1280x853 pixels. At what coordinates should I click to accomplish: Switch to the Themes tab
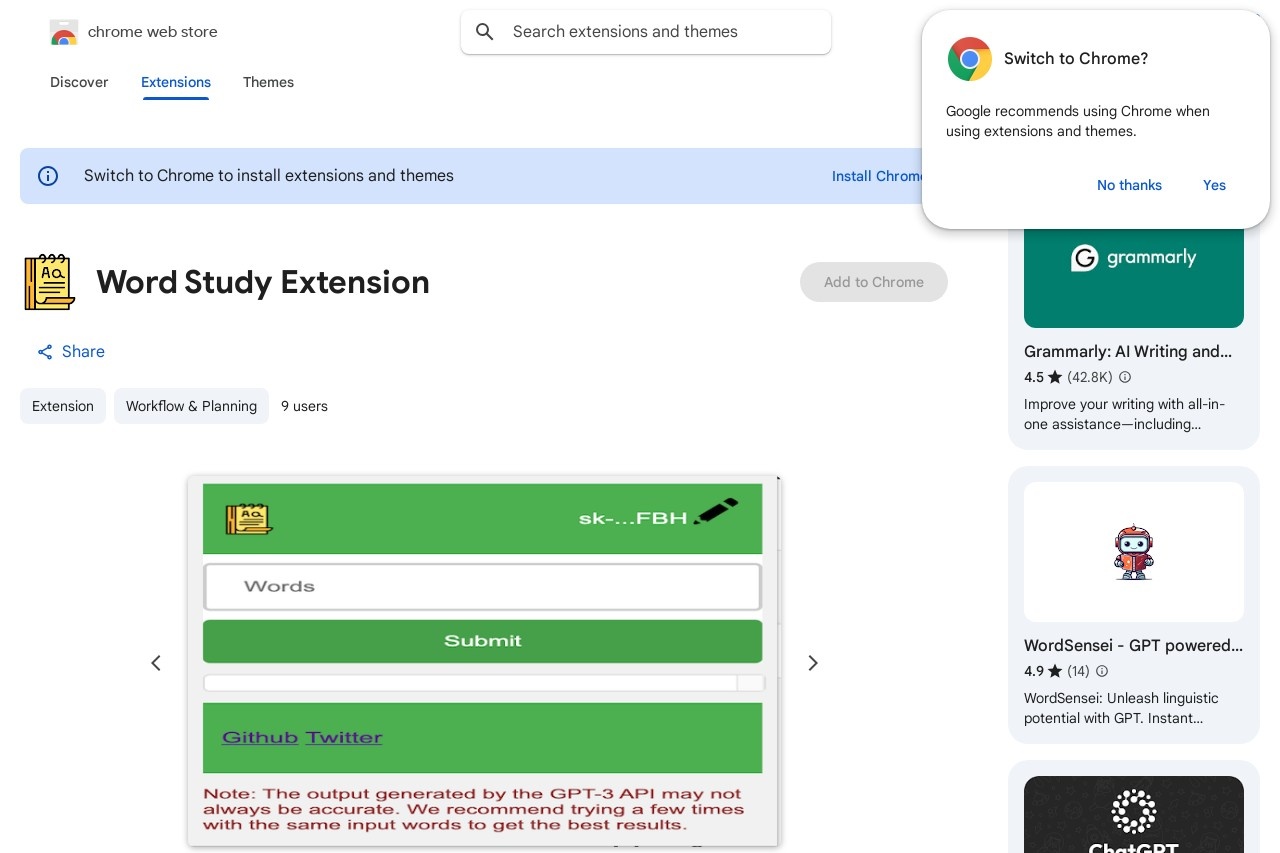click(x=268, y=82)
